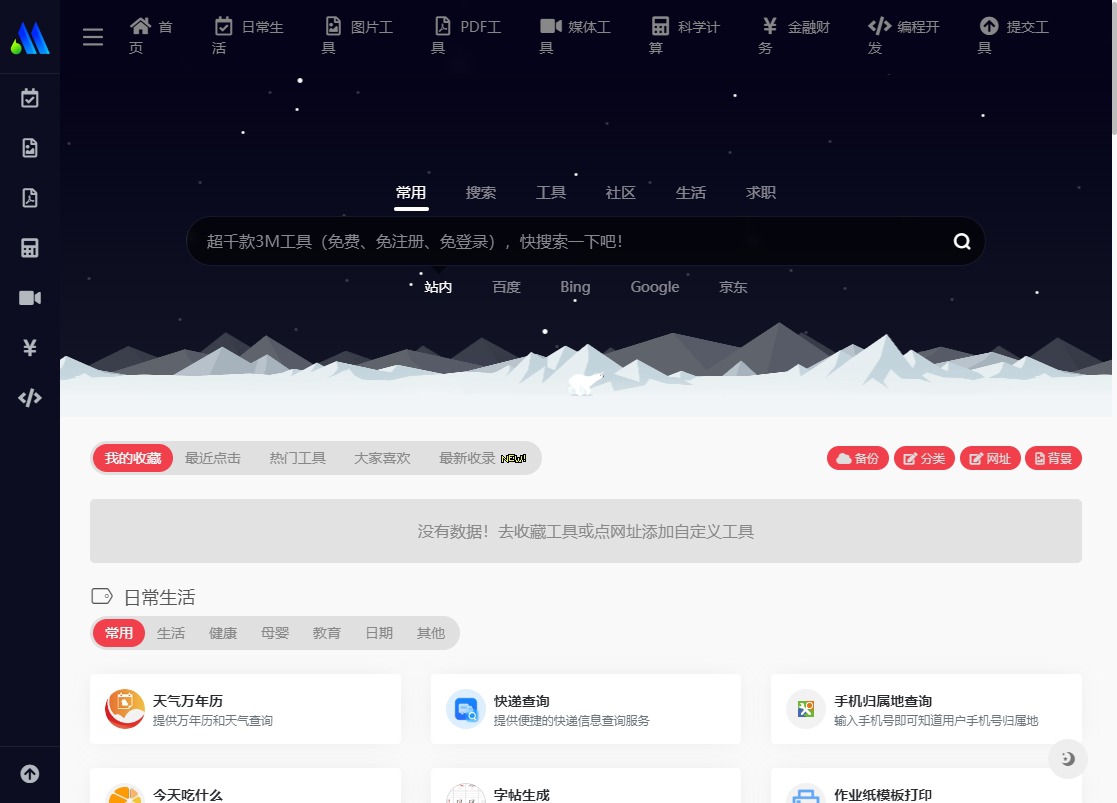Select 日期 filter under 日常生活
The width and height of the screenshot is (1117, 803).
point(379,633)
